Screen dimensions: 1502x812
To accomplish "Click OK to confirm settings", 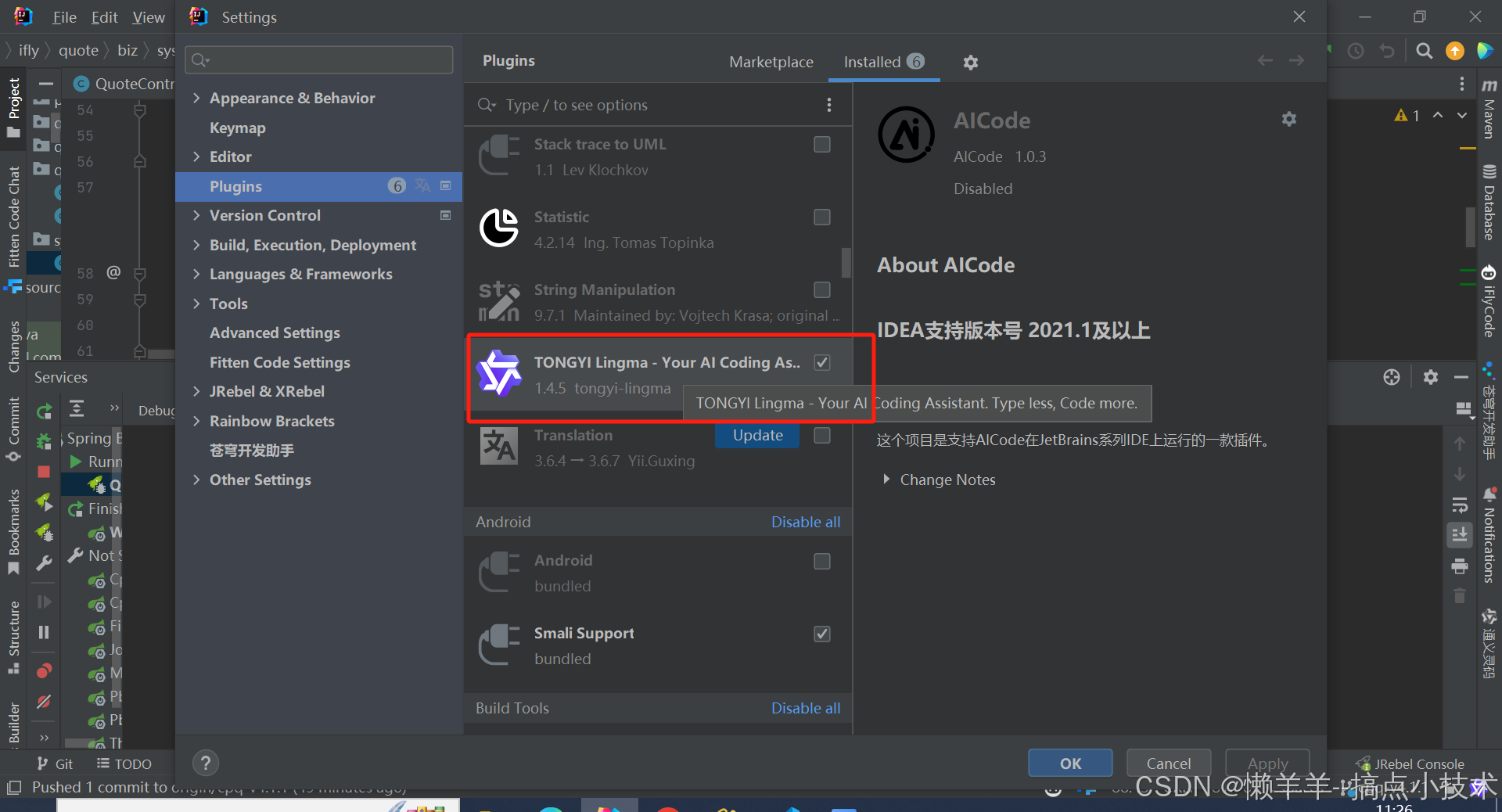I will [x=1070, y=763].
